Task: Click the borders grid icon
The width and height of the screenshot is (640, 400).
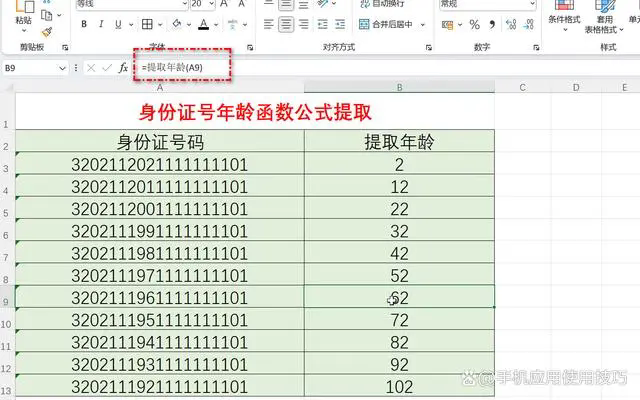Action: [148, 25]
